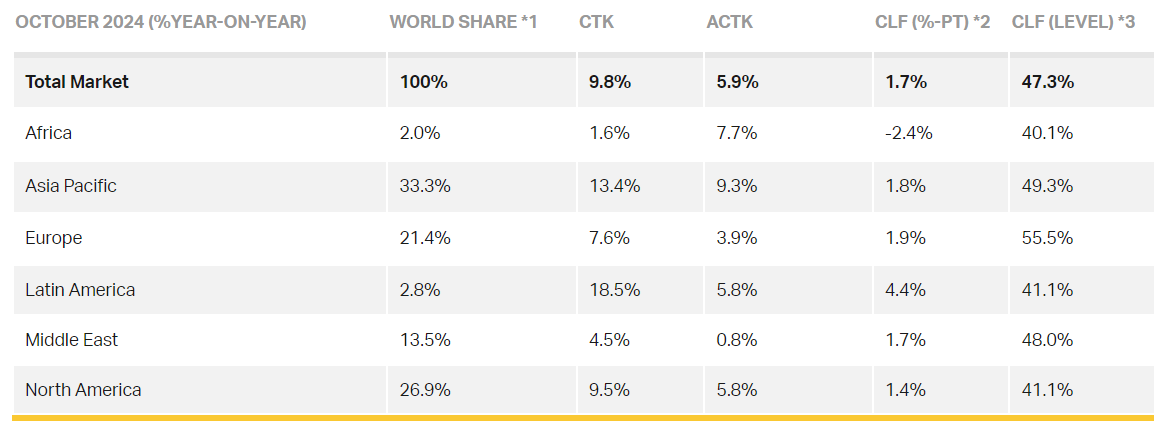The image size is (1154, 427).
Task: Click the OCTOBER 2024 header label
Action: 161,21
